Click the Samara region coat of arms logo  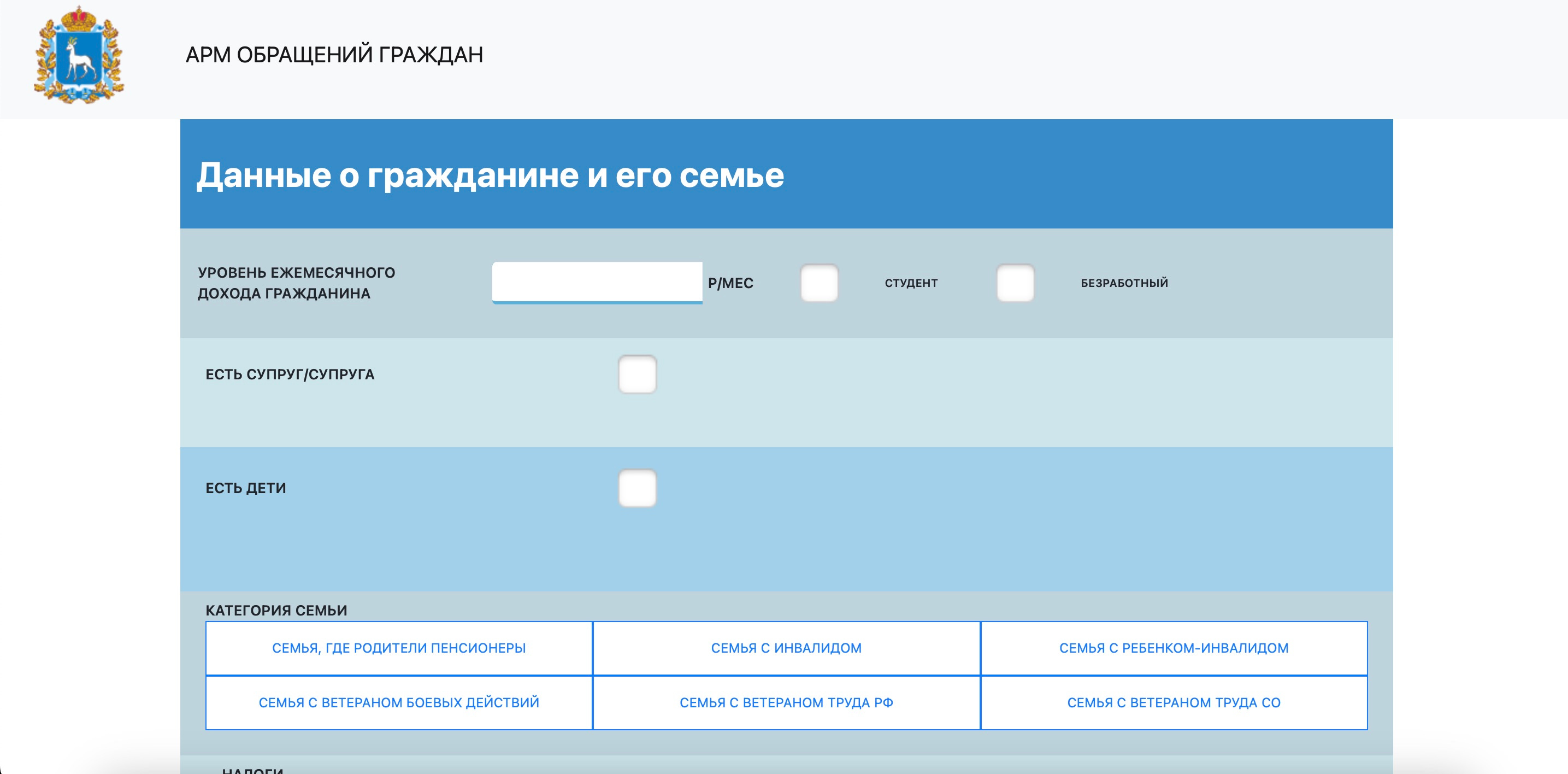coord(79,55)
